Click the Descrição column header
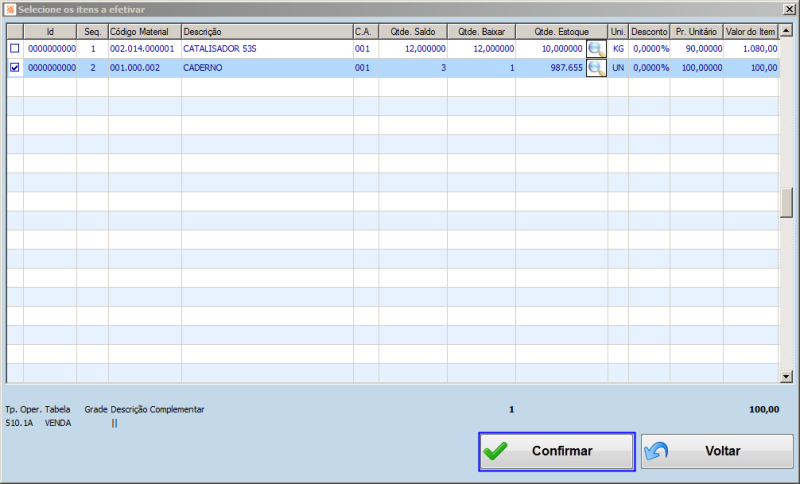Screen dimensions: 800x484 click(x=267, y=32)
